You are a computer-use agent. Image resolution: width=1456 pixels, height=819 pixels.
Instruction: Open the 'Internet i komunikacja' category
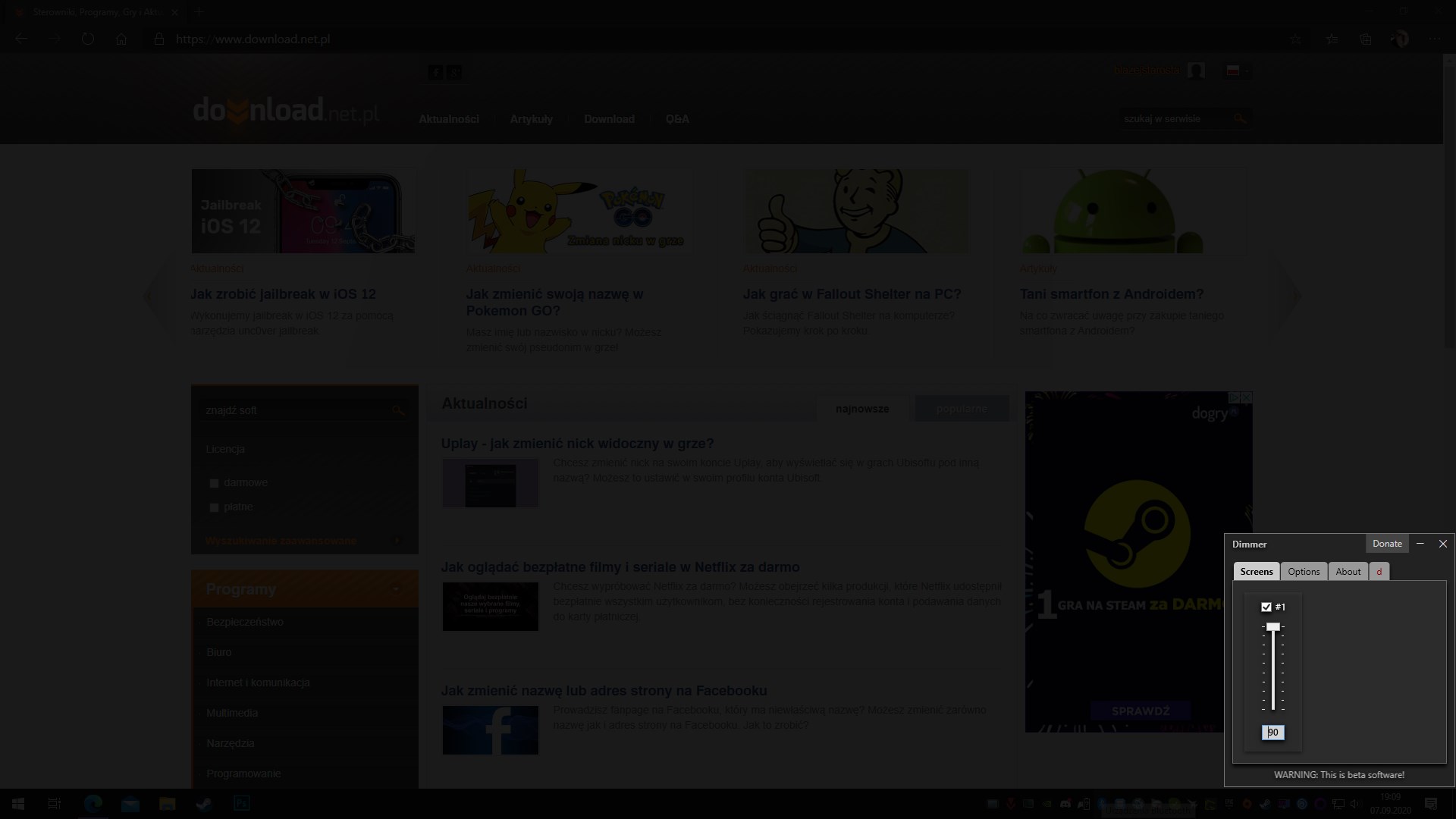click(258, 682)
